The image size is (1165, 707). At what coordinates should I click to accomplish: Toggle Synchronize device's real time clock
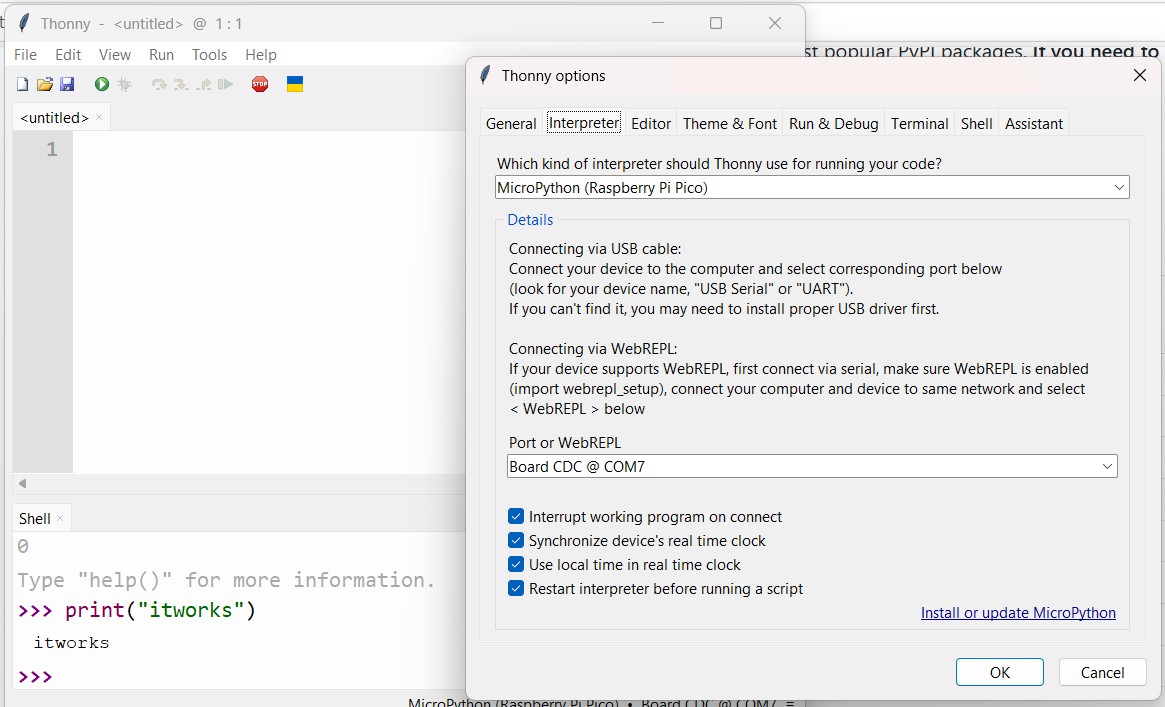[x=516, y=541]
